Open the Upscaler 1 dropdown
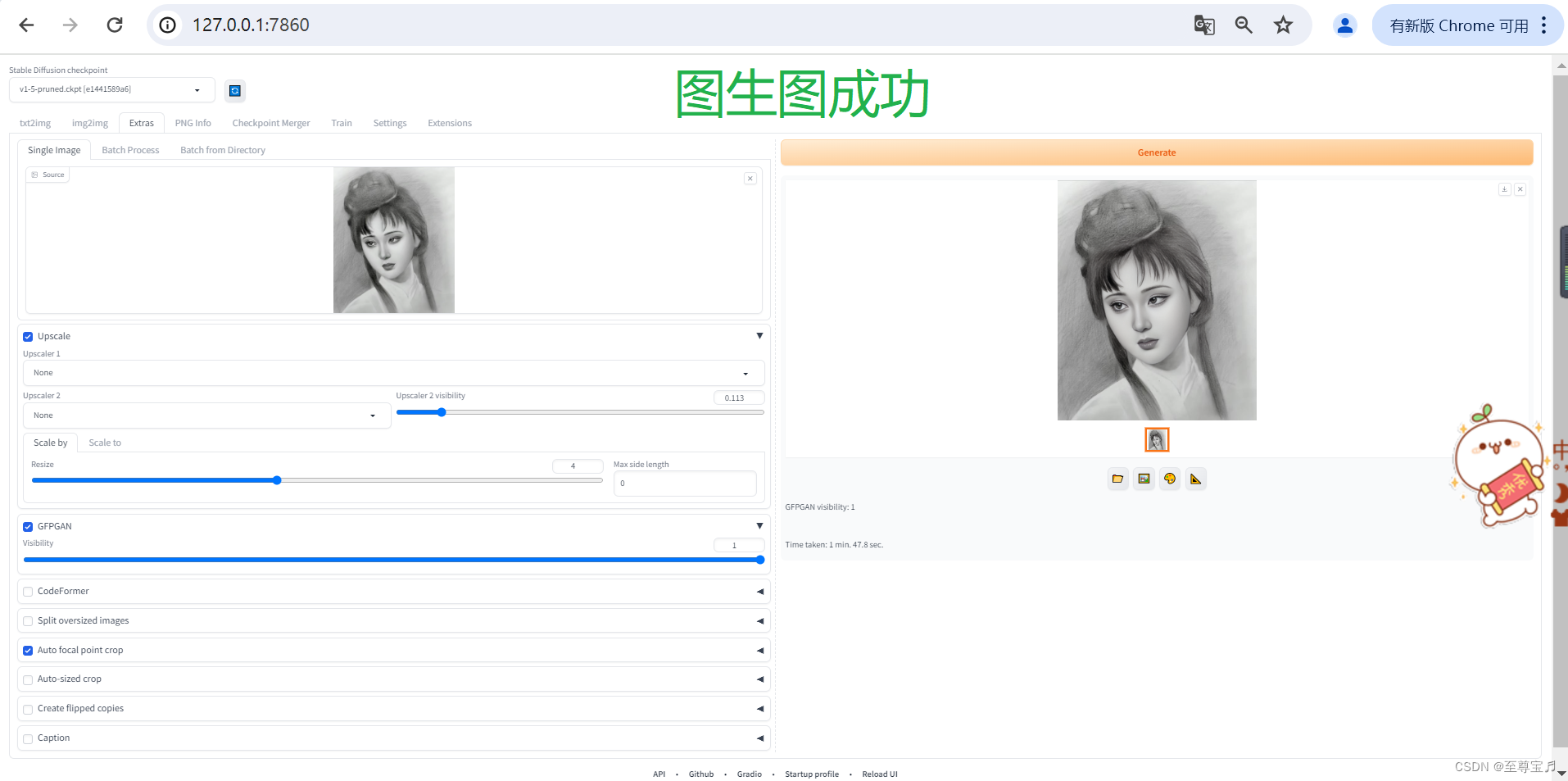This screenshot has height=781, width=1568. tap(393, 373)
